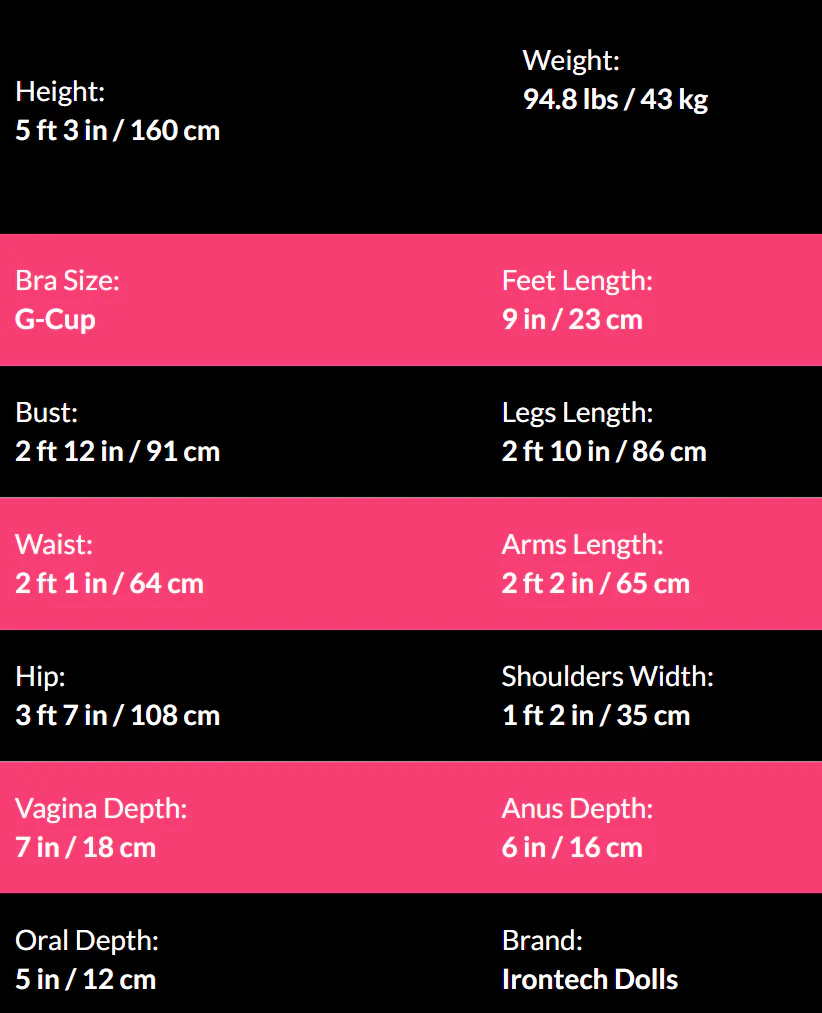Click the Hip label
The image size is (822, 1013).
pyautogui.click(x=40, y=677)
